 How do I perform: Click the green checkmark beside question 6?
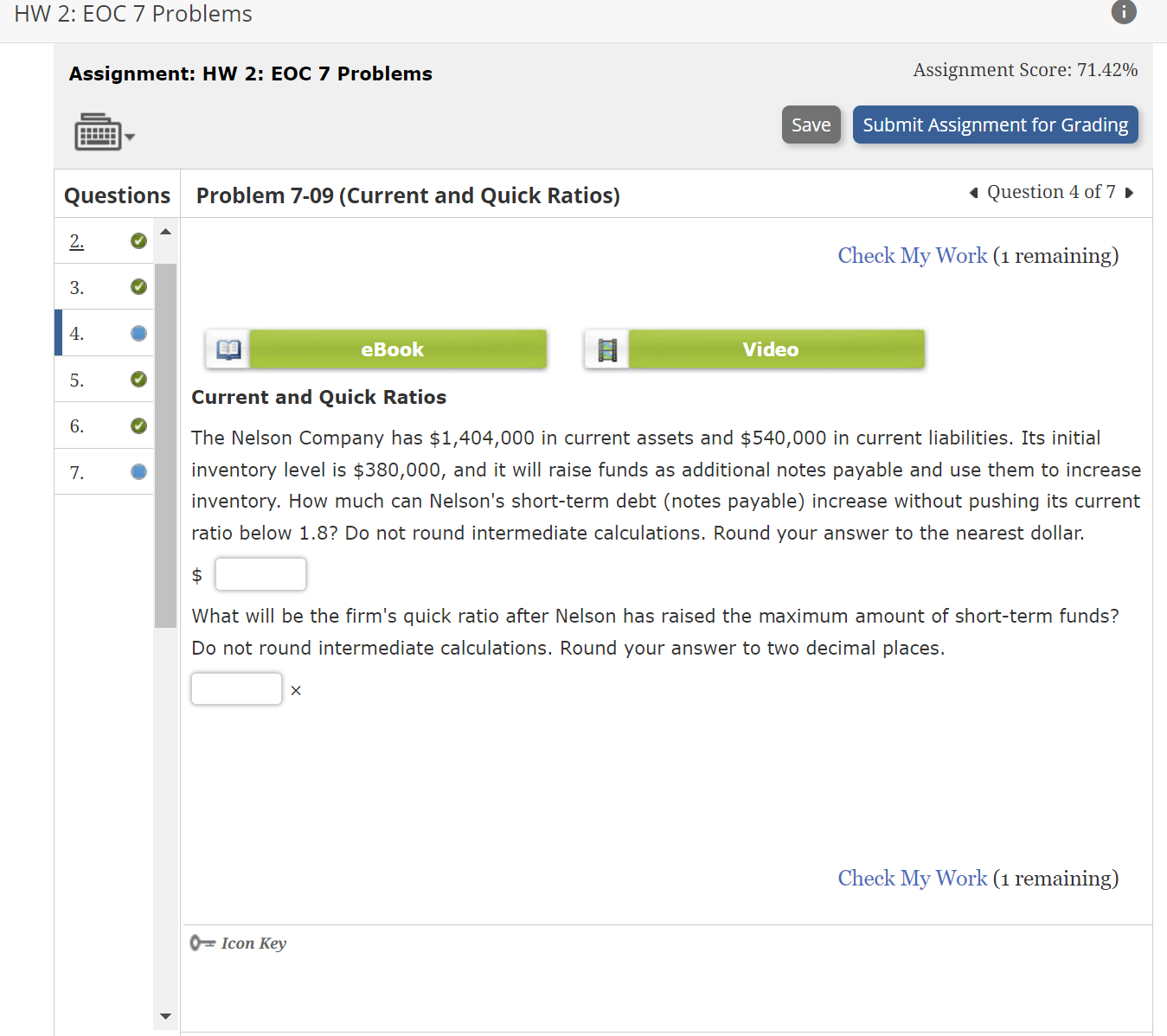pos(138,425)
